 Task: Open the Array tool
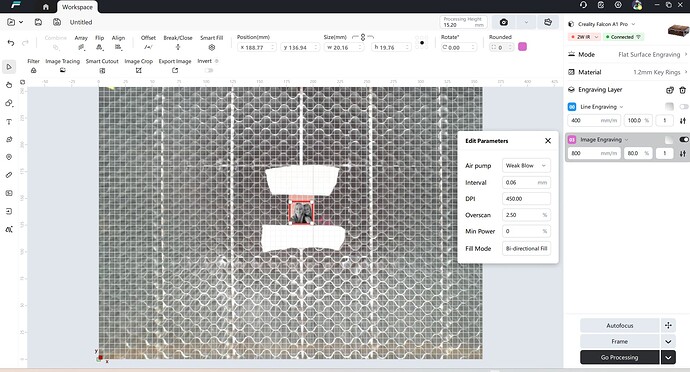click(81, 43)
